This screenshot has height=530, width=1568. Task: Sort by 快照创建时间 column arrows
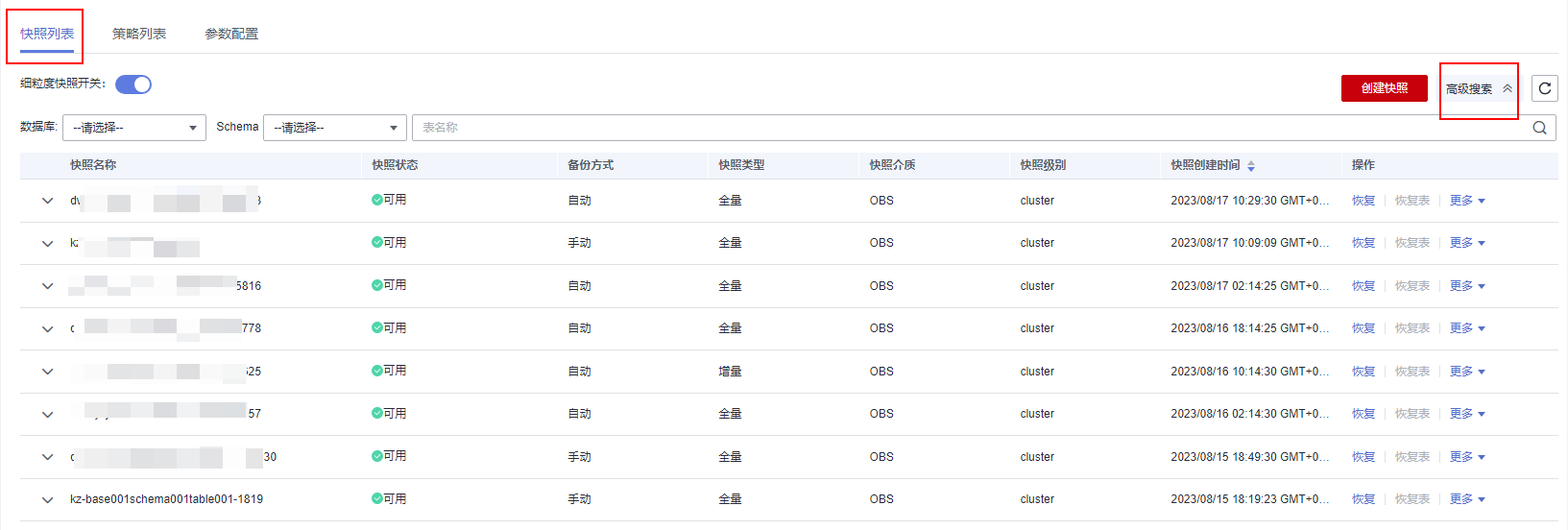tap(1251, 166)
